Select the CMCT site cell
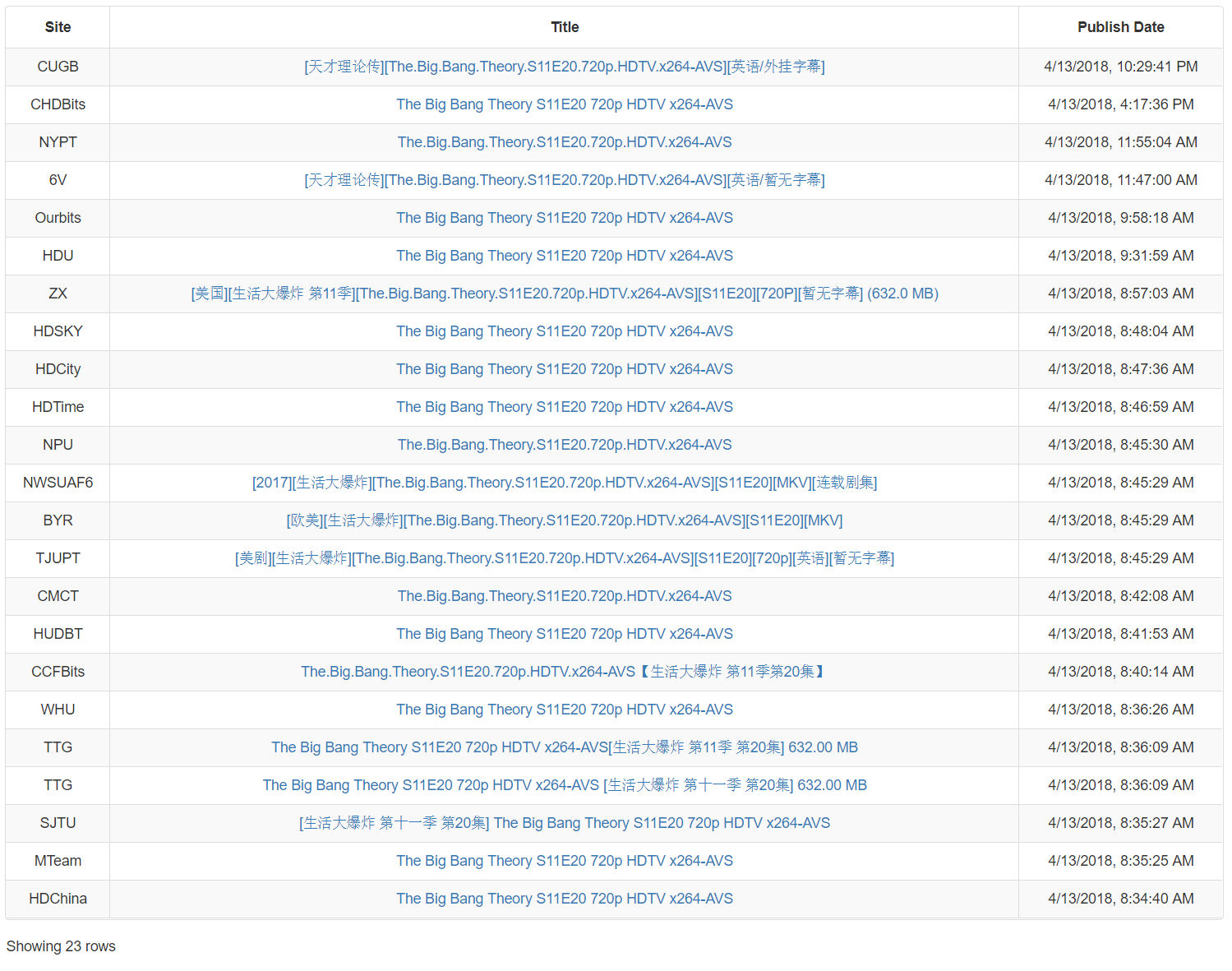This screenshot has height=971, width=1232. click(58, 596)
